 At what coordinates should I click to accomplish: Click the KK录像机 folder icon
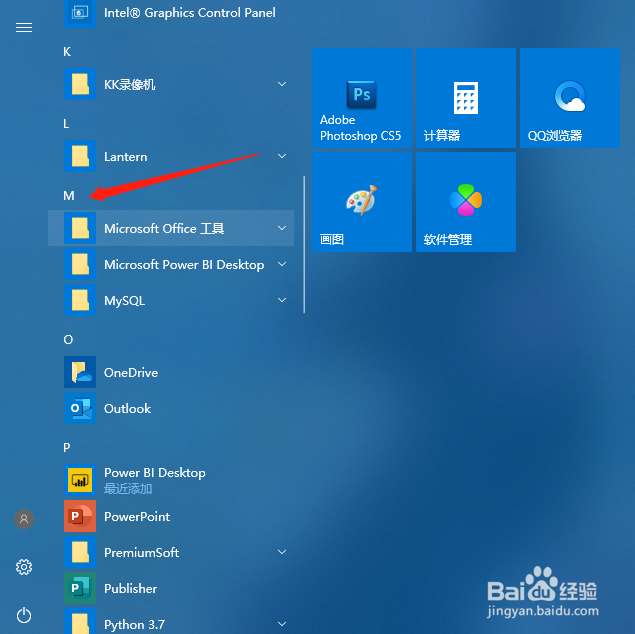(x=80, y=84)
